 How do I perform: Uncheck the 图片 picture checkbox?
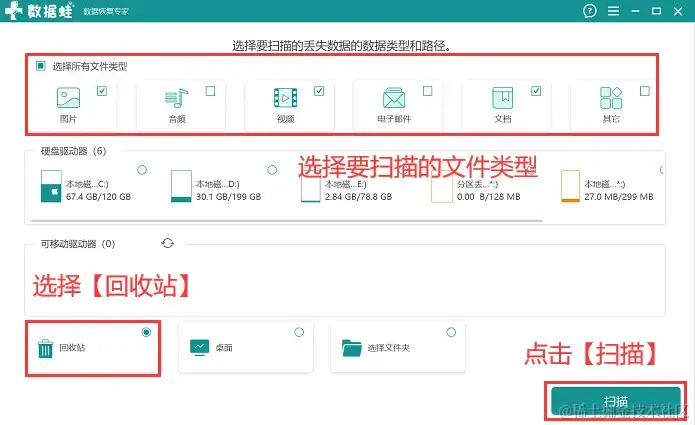click(x=102, y=91)
